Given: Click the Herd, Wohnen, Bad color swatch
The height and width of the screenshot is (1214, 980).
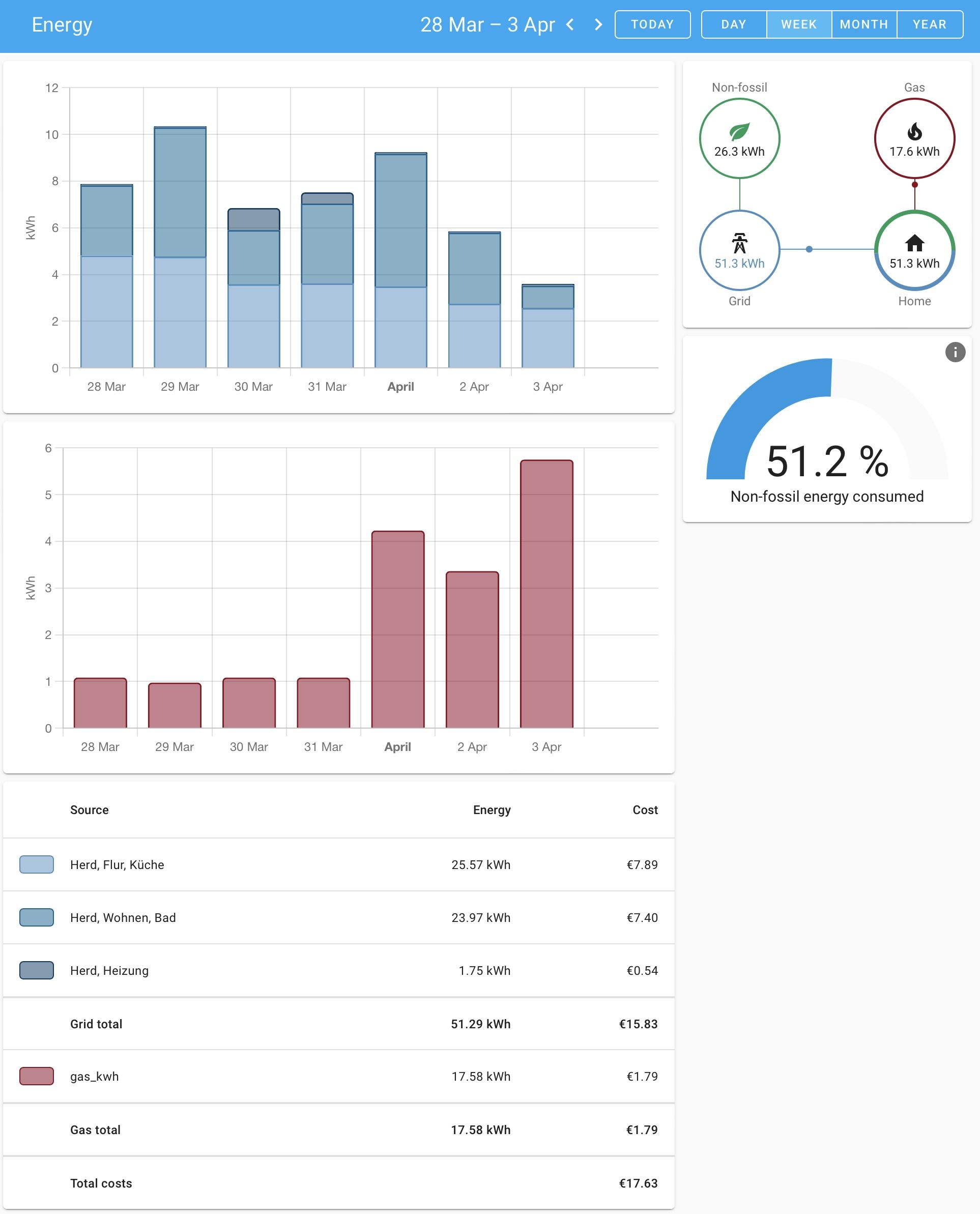Looking at the screenshot, I should (x=37, y=918).
